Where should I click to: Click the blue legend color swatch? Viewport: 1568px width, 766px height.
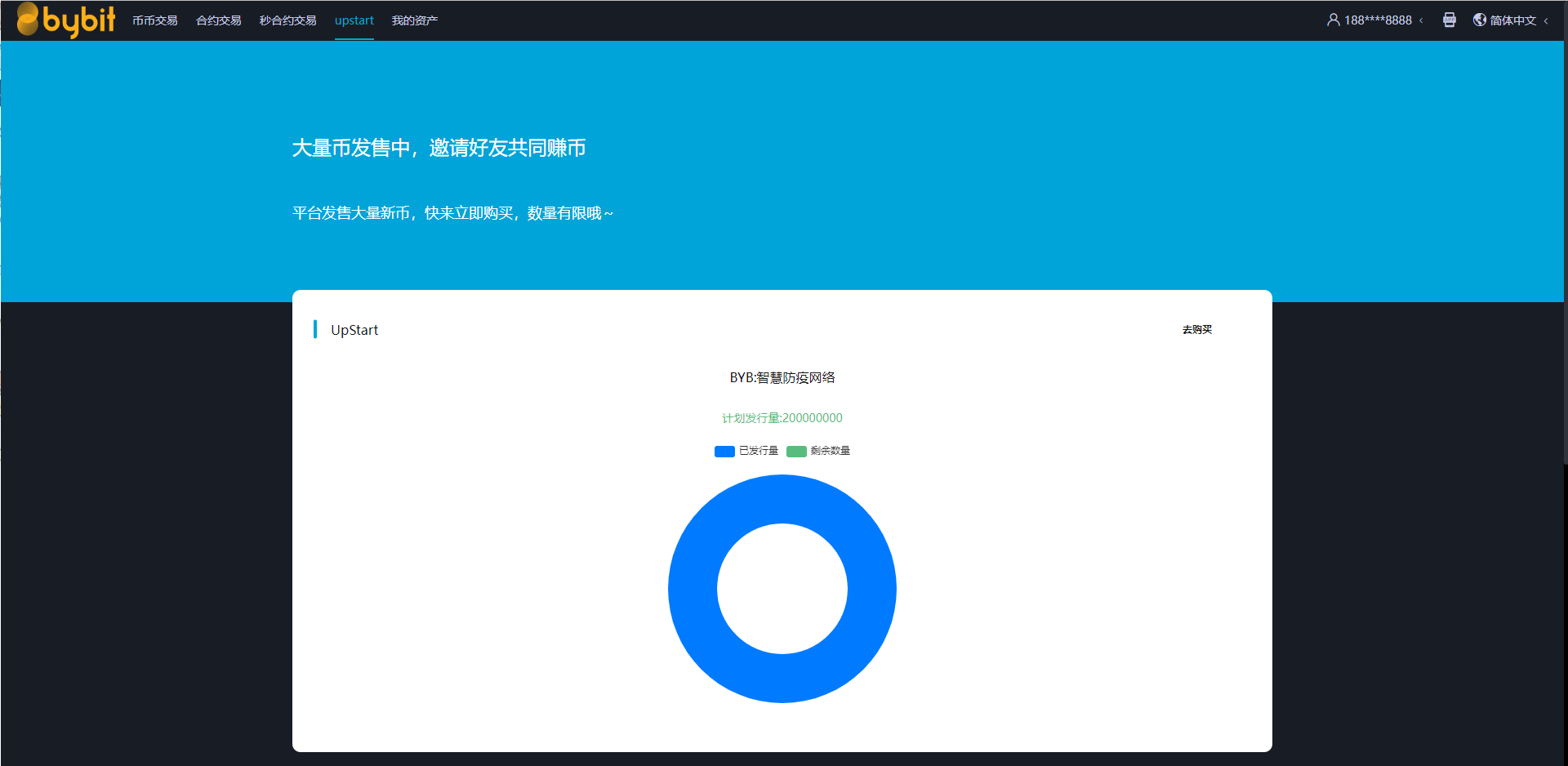tap(724, 452)
